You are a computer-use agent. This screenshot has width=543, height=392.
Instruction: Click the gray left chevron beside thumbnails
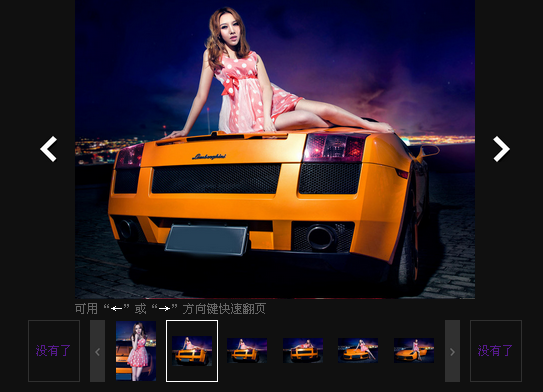tap(97, 351)
